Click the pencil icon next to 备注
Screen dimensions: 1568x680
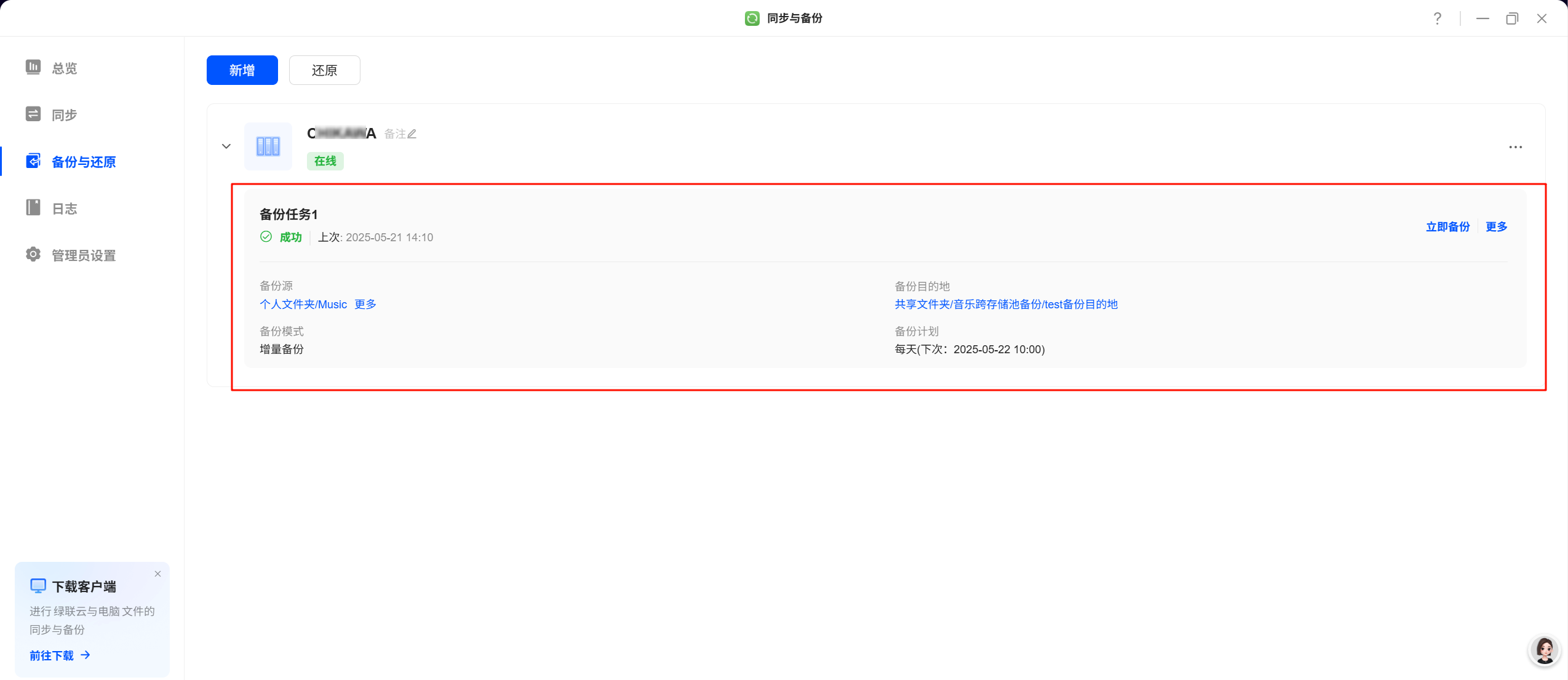(x=412, y=134)
